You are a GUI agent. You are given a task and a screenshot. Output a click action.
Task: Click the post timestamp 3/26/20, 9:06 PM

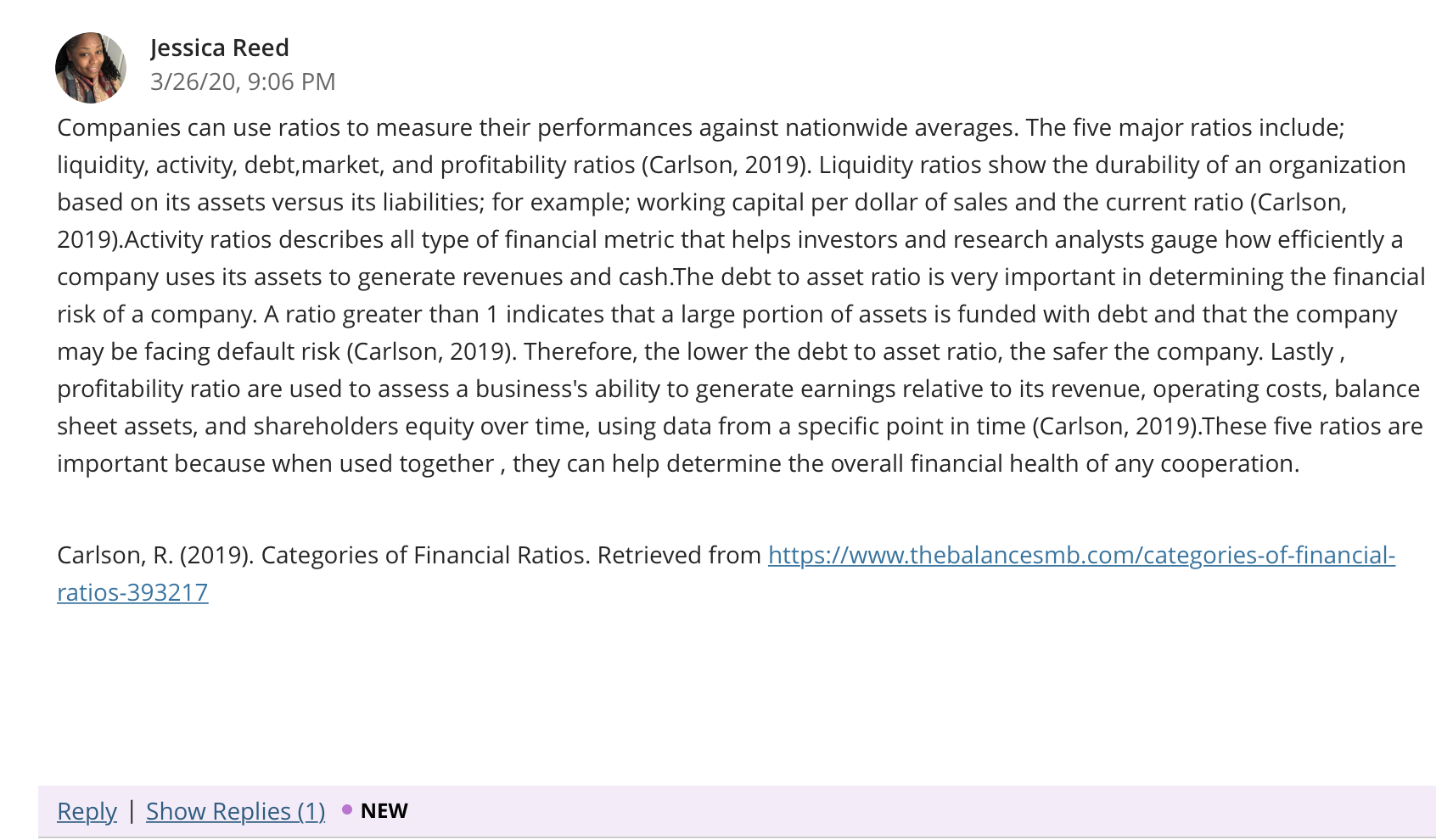pyautogui.click(x=243, y=81)
